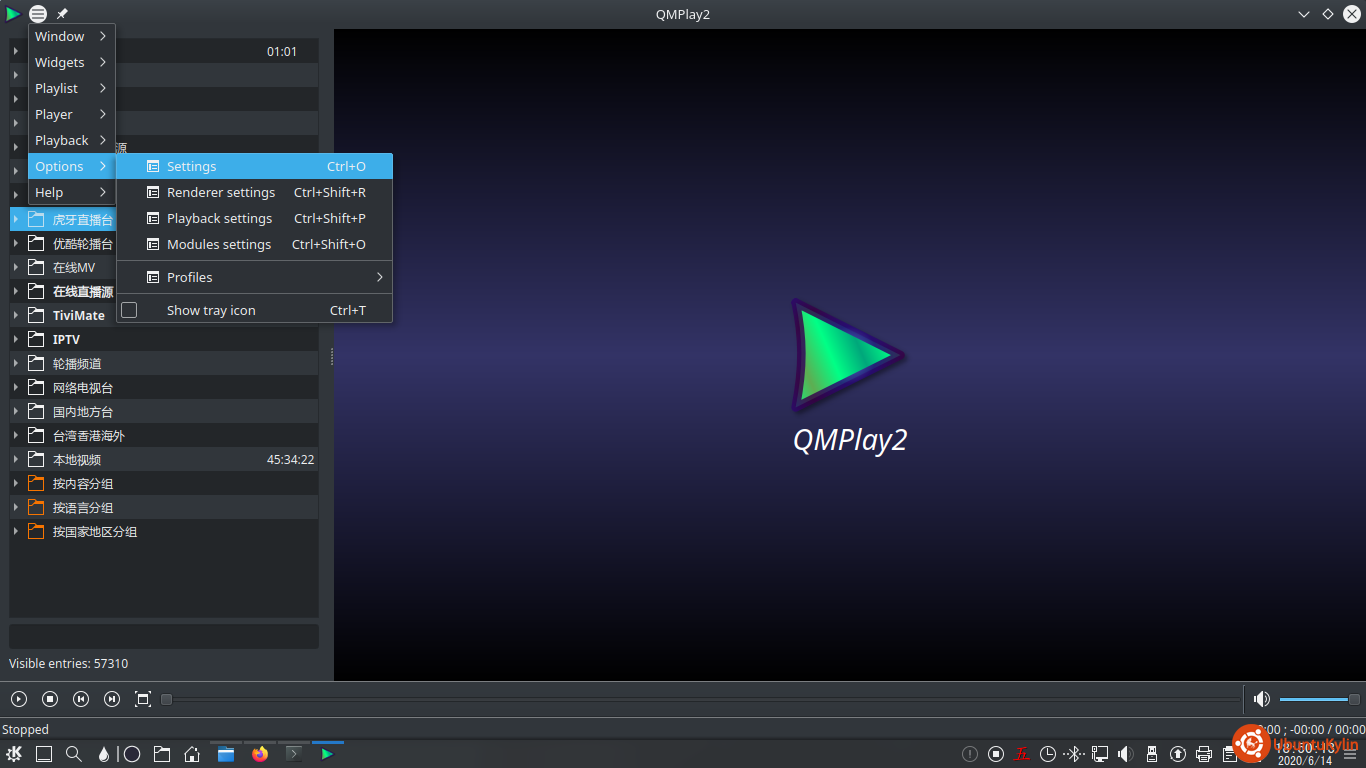Expand the 优酷轮播台 group arrow

click(x=16, y=243)
